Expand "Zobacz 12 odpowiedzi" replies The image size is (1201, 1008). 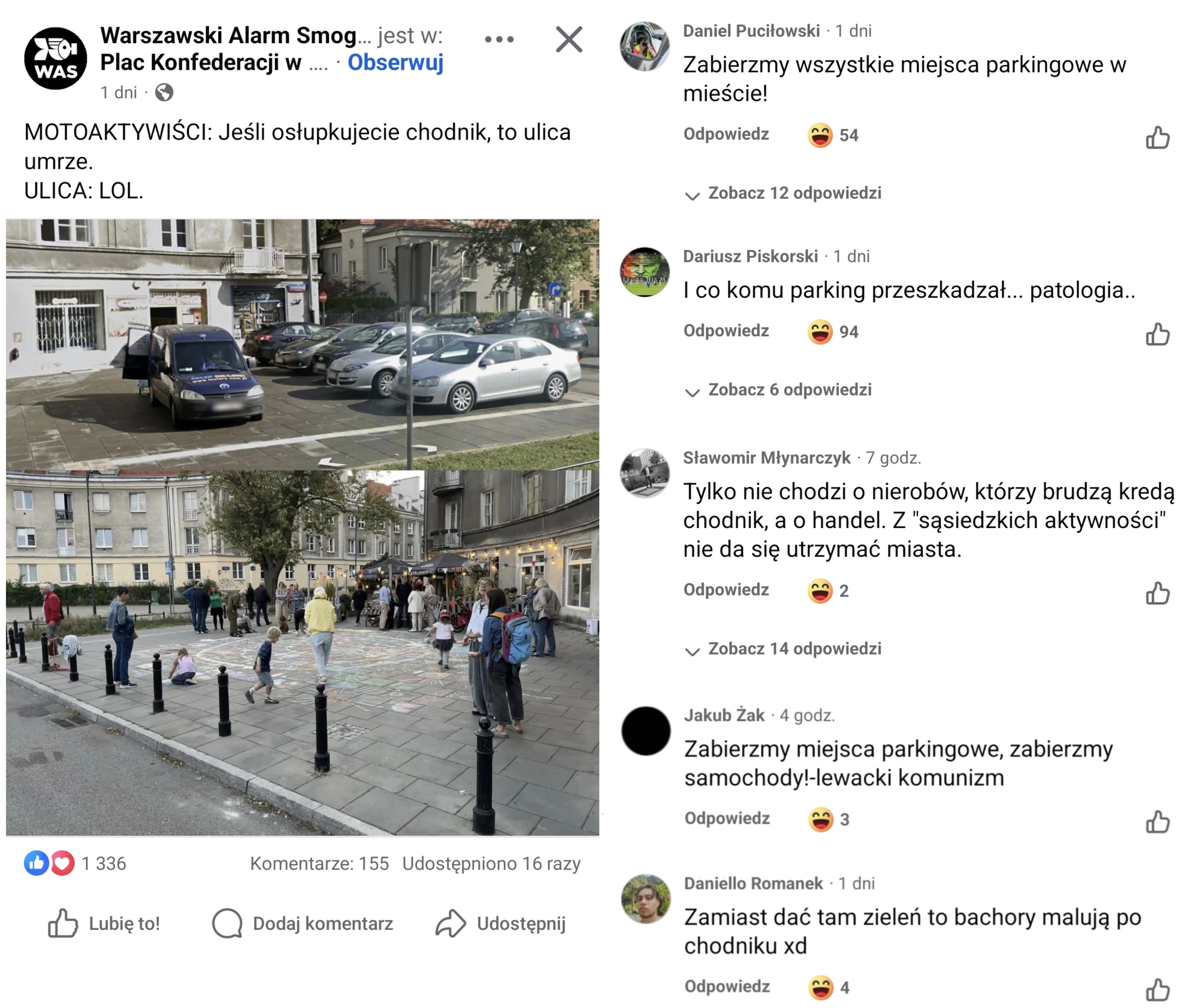[794, 193]
